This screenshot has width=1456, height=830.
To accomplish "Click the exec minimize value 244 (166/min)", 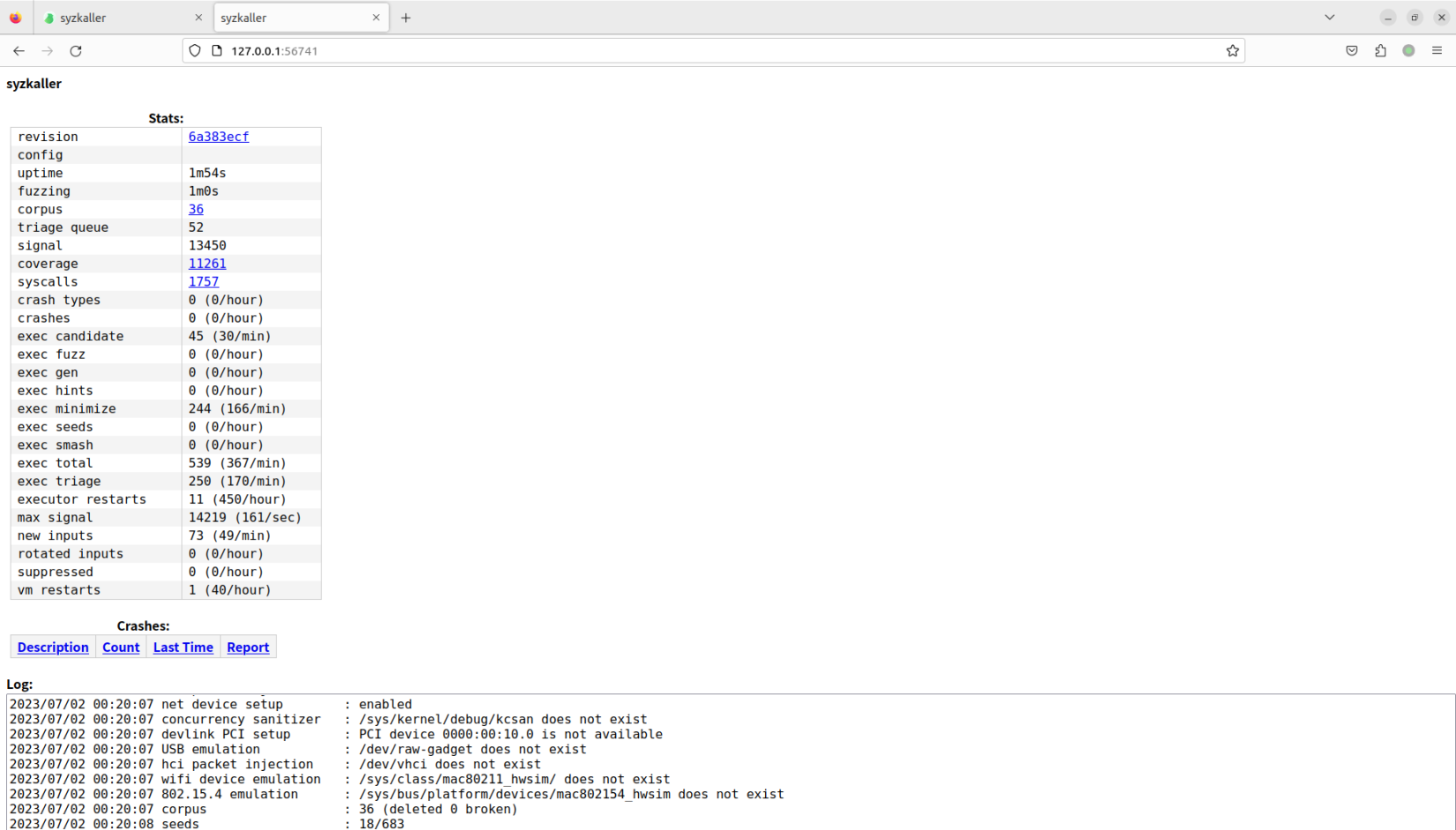I will 237,409.
